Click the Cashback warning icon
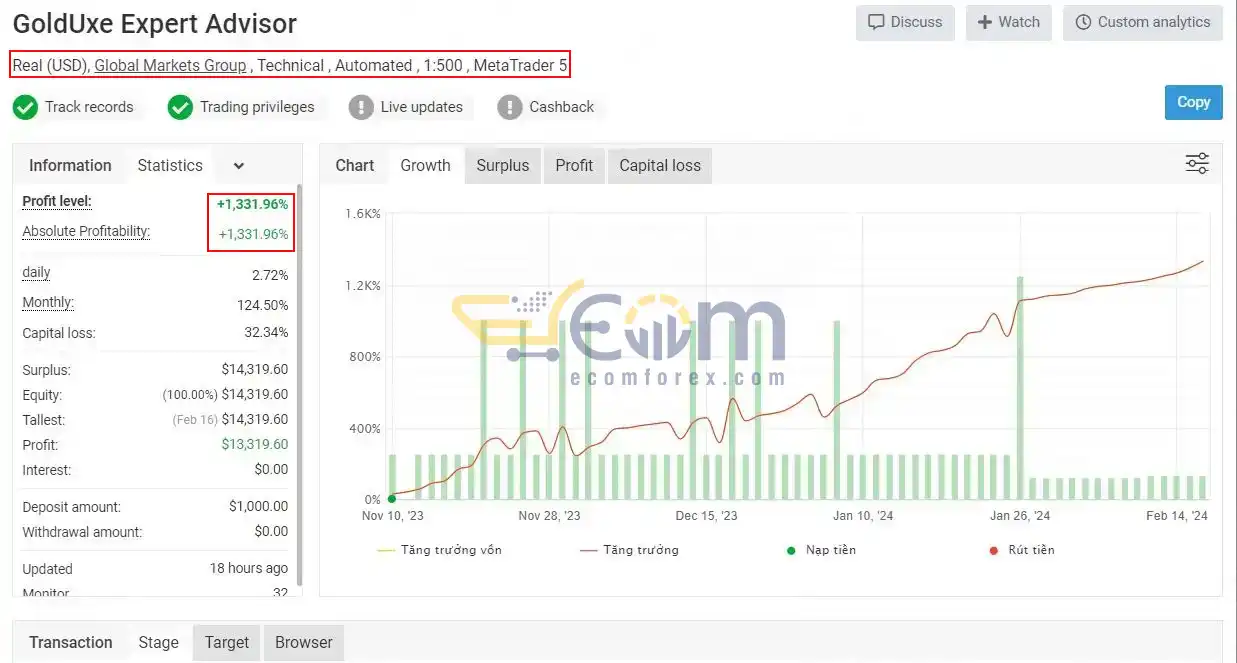 tap(510, 107)
